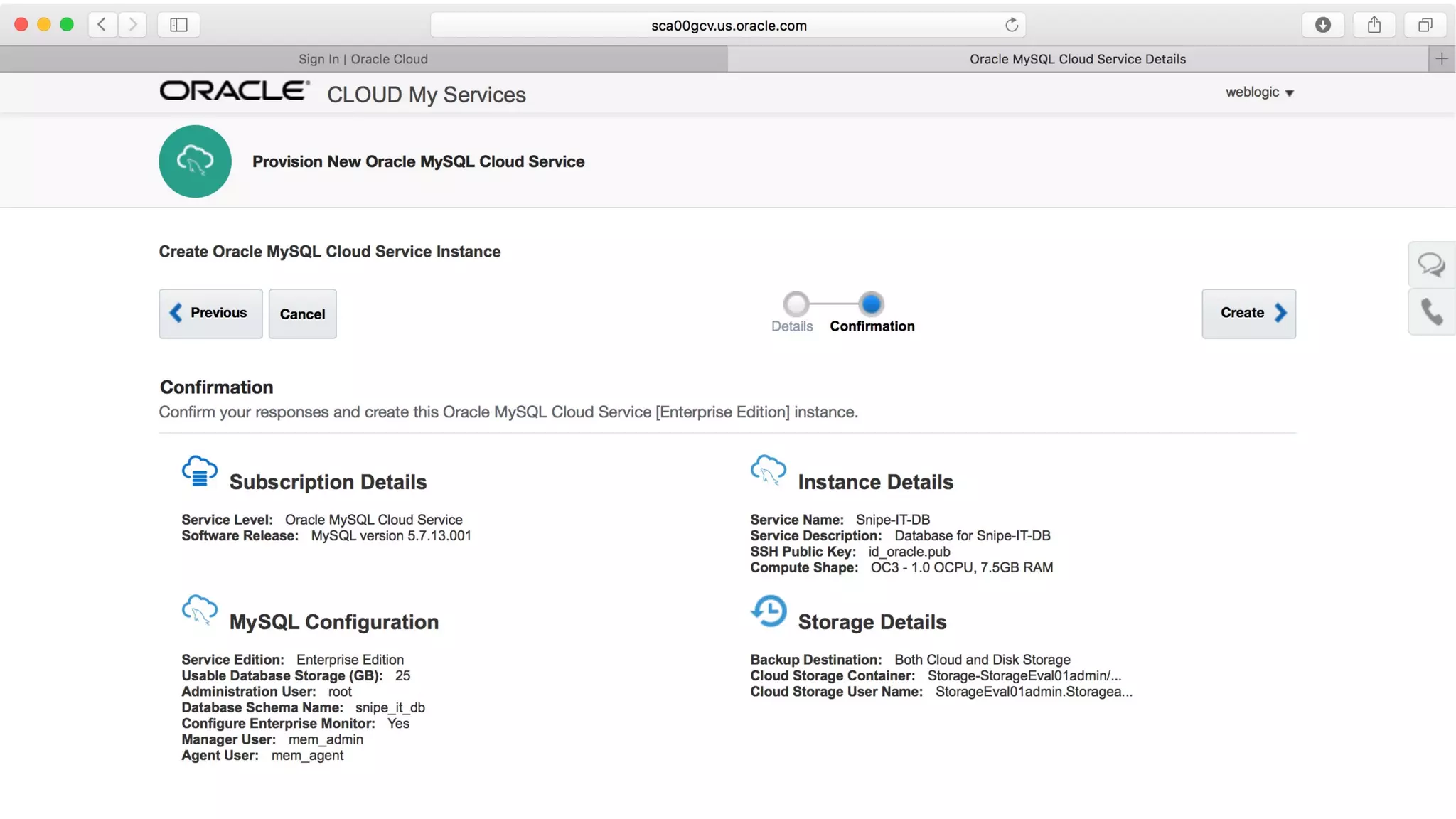Viewport: 1456px width, 819px height.
Task: Open Safari downloads icon
Action: 1322,25
